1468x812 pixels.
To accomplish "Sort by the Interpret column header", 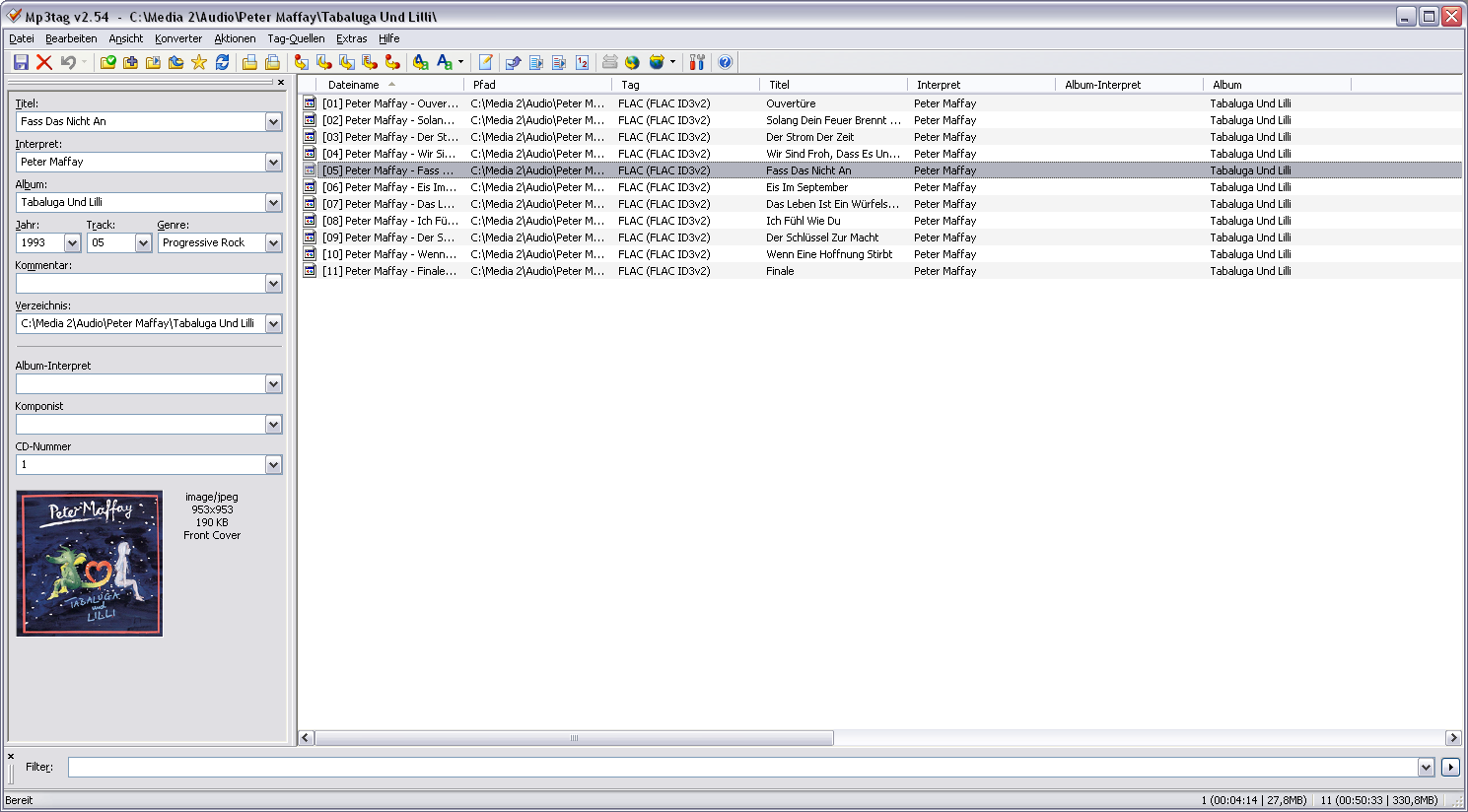I will click(x=981, y=85).
